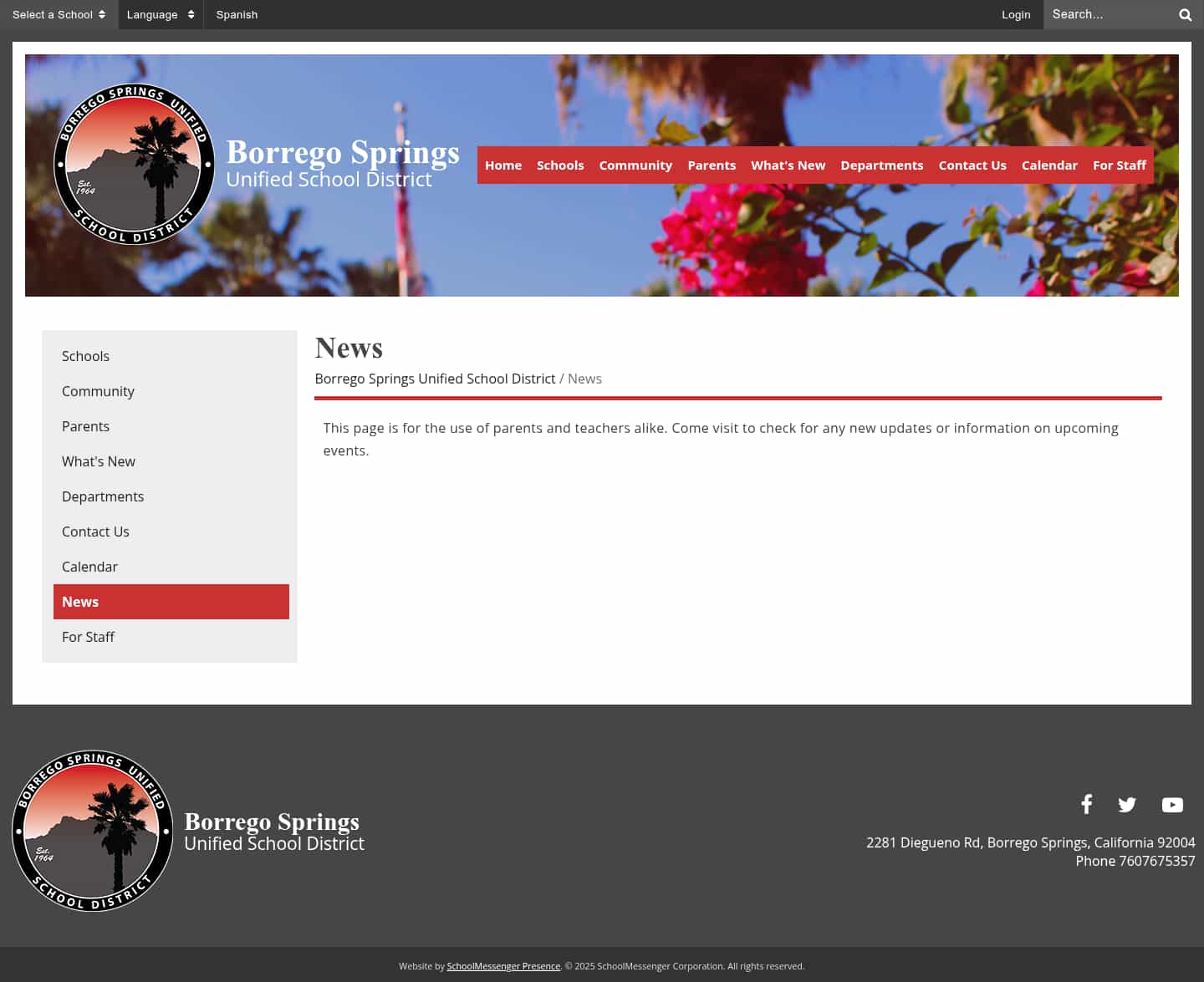This screenshot has height=982, width=1204.
Task: Click the search magnifier icon
Action: pyautogui.click(x=1185, y=15)
